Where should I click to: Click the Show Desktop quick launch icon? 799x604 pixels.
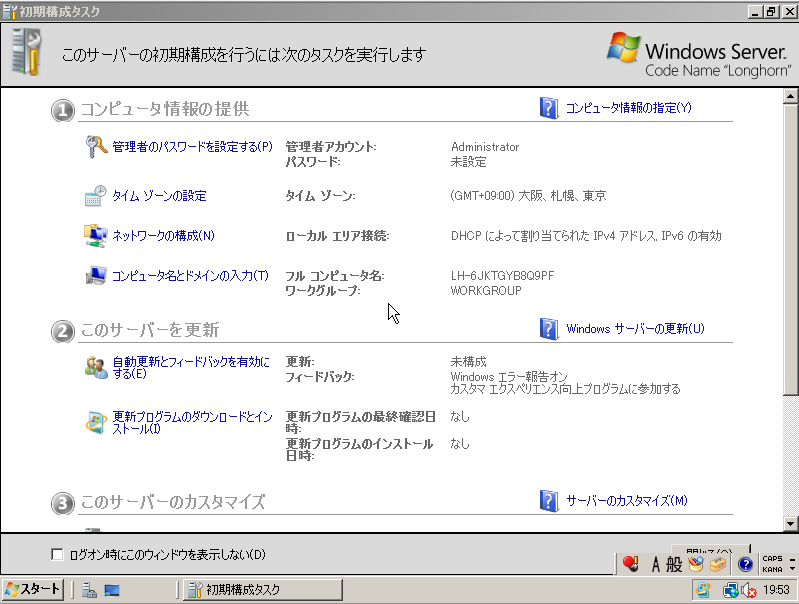click(112, 590)
